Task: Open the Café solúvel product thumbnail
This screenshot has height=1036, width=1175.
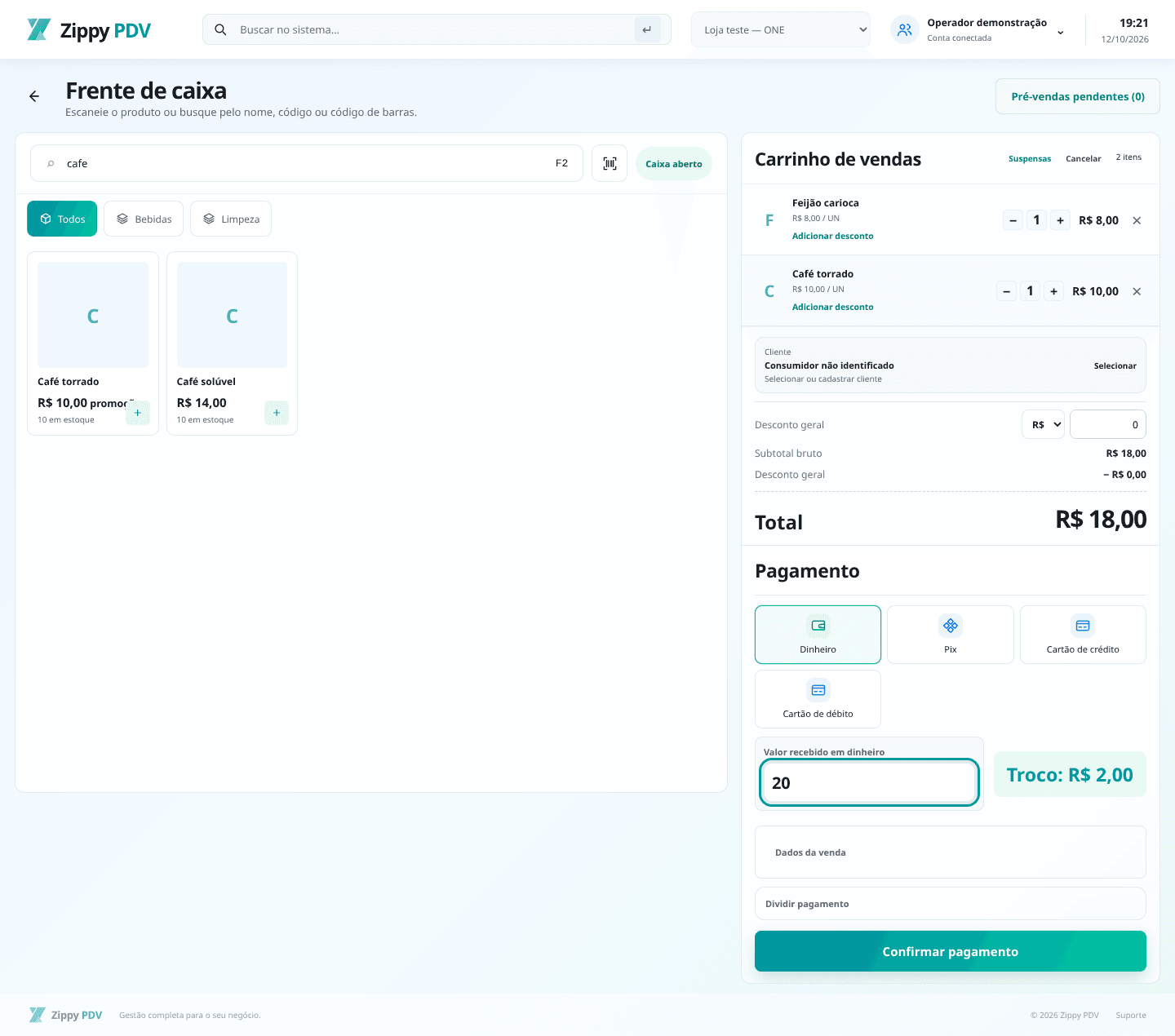Action: [x=232, y=315]
